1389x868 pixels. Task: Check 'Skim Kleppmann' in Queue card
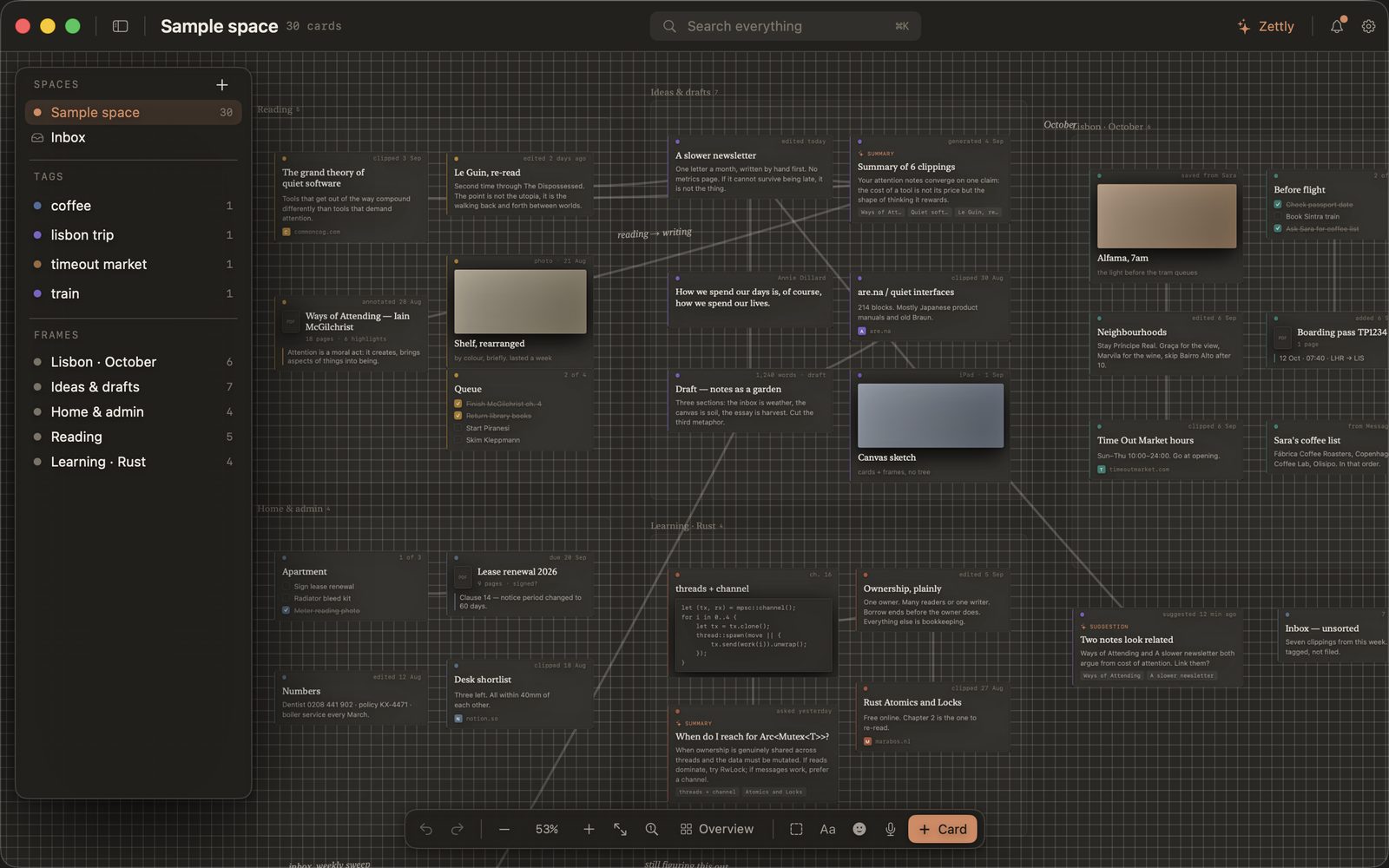[458, 440]
